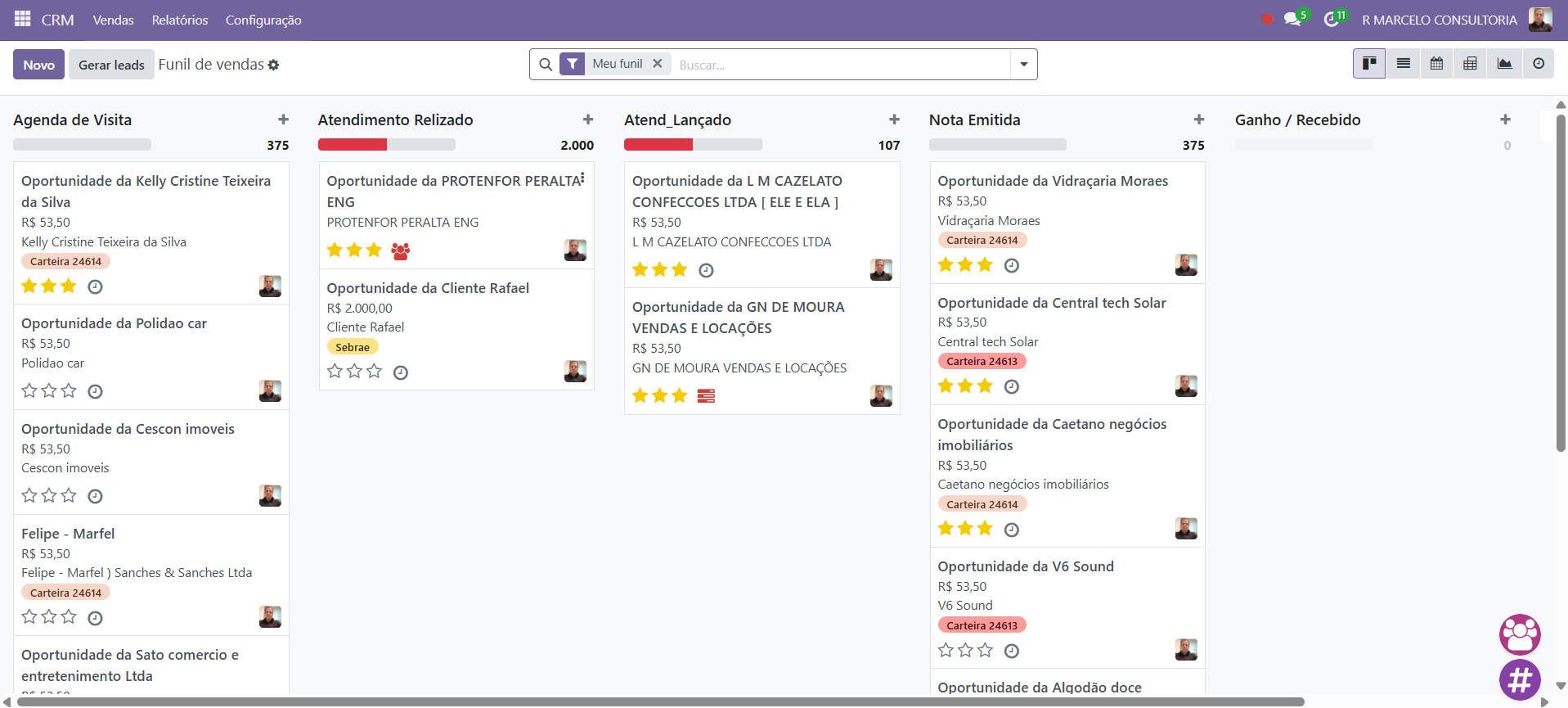Open the Relatórios menu
The height and width of the screenshot is (708, 1568).
pyautogui.click(x=179, y=20)
